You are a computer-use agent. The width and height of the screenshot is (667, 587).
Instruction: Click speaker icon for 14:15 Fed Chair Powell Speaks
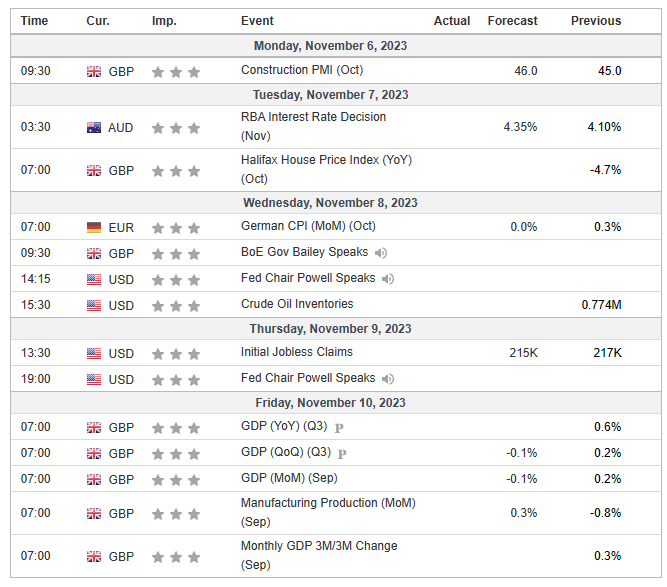(387, 279)
